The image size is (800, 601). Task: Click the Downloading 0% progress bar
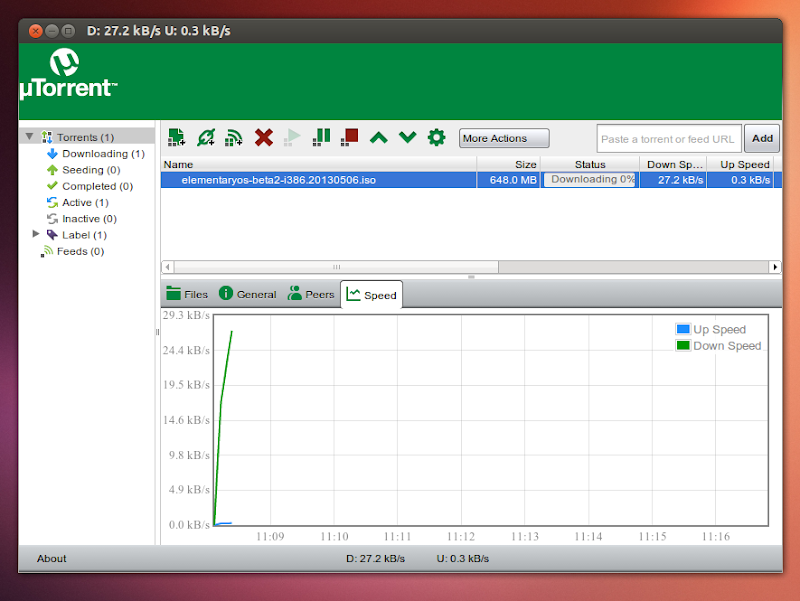point(590,180)
